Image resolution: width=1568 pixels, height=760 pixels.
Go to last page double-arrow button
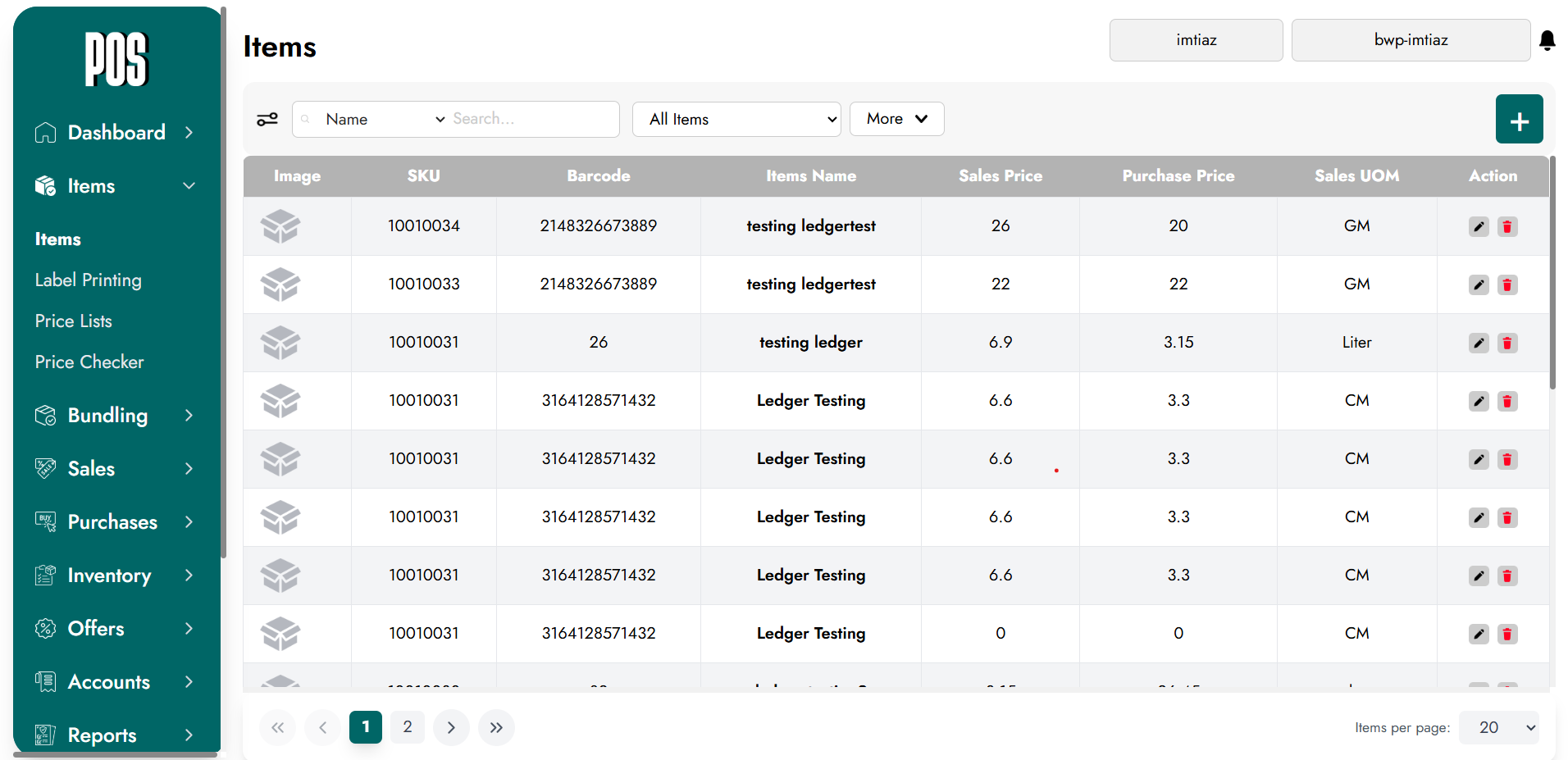click(496, 727)
